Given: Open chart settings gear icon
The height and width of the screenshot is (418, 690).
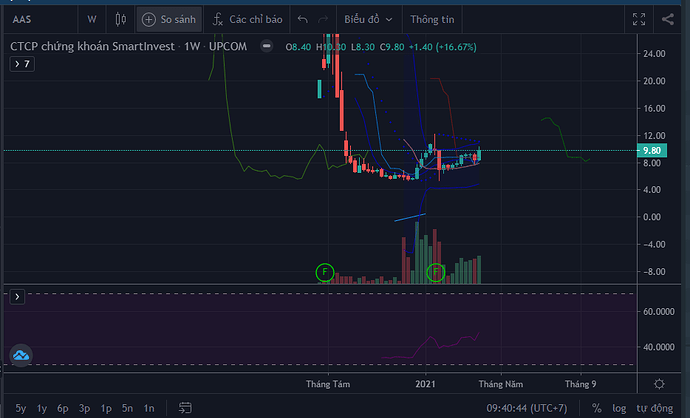Looking at the screenshot, I should (659, 384).
